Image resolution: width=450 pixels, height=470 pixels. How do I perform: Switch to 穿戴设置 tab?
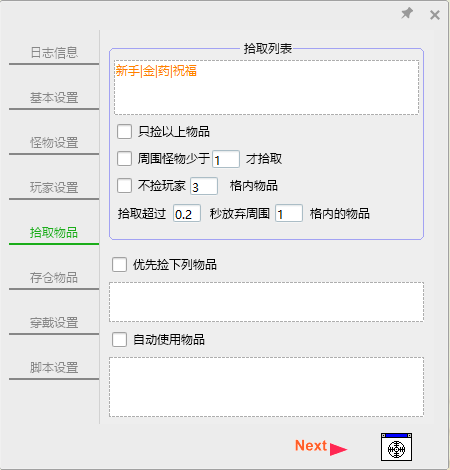coord(54,323)
